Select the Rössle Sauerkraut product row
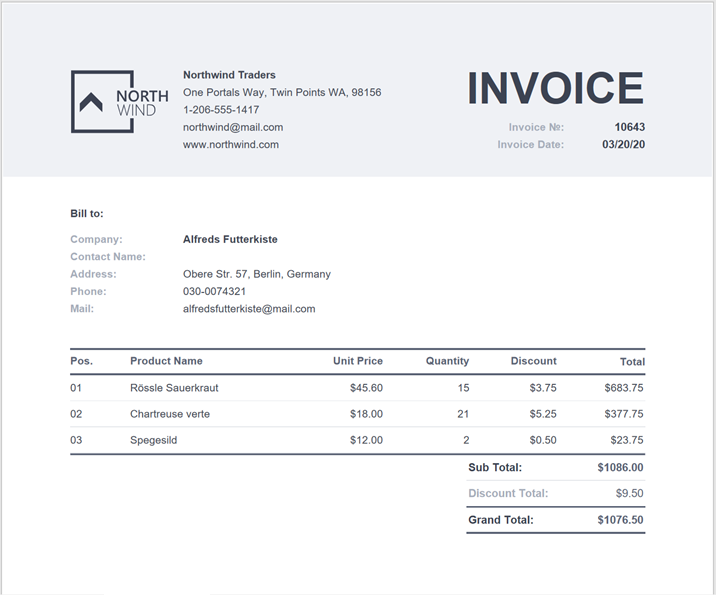Image resolution: width=716 pixels, height=595 pixels. (x=174, y=387)
